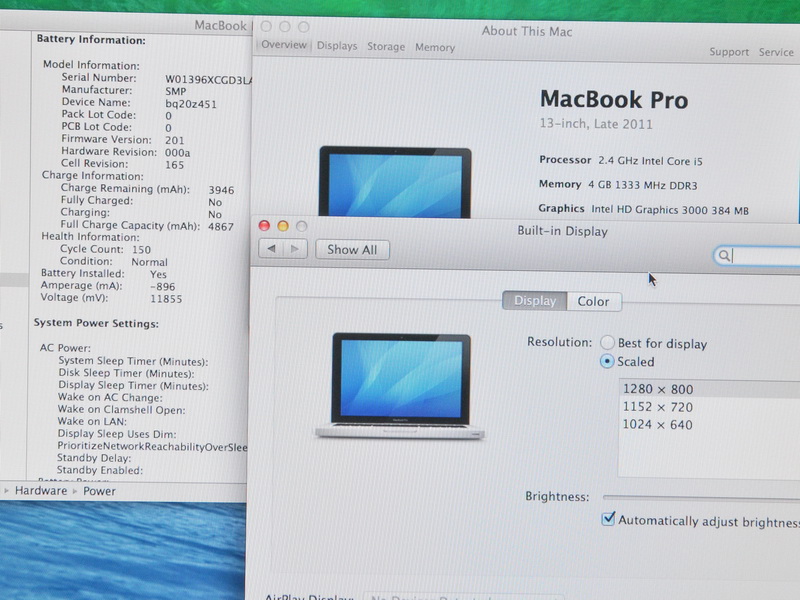Minimize the Built-in Display window
The image size is (800, 600).
coord(283,226)
